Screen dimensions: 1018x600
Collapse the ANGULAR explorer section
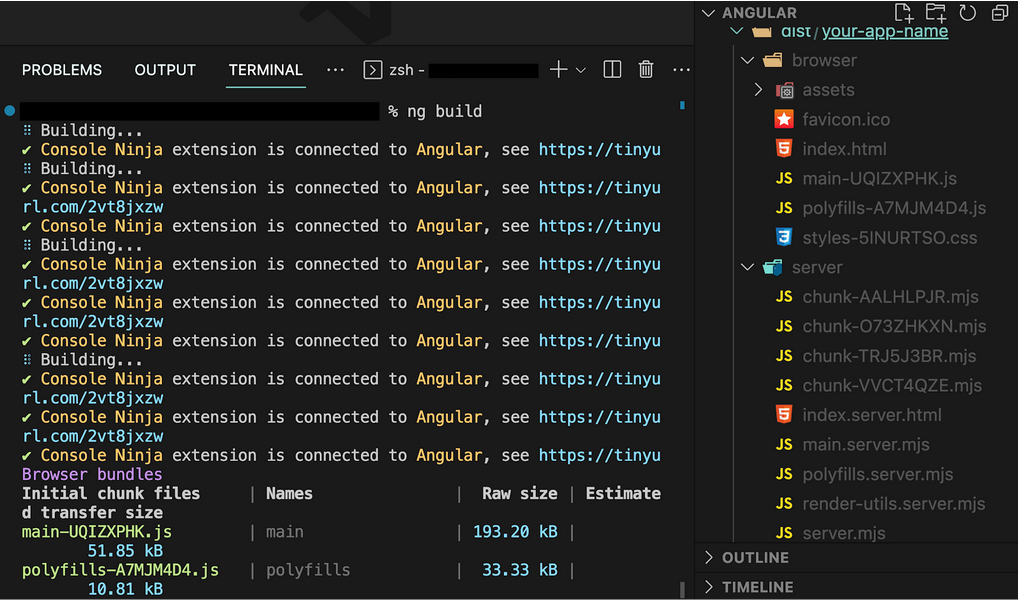[x=708, y=12]
